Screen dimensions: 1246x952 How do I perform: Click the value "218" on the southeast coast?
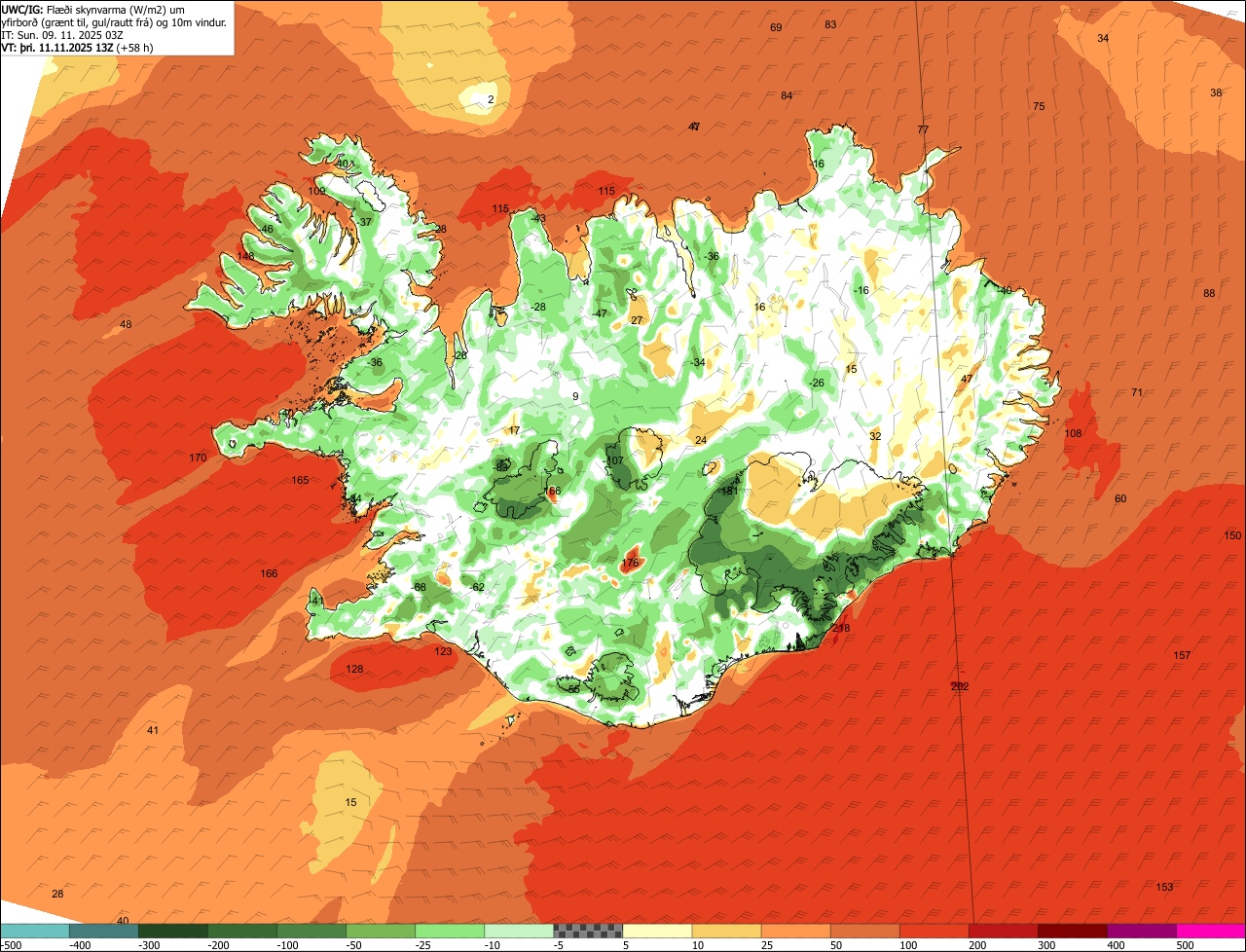point(841,628)
